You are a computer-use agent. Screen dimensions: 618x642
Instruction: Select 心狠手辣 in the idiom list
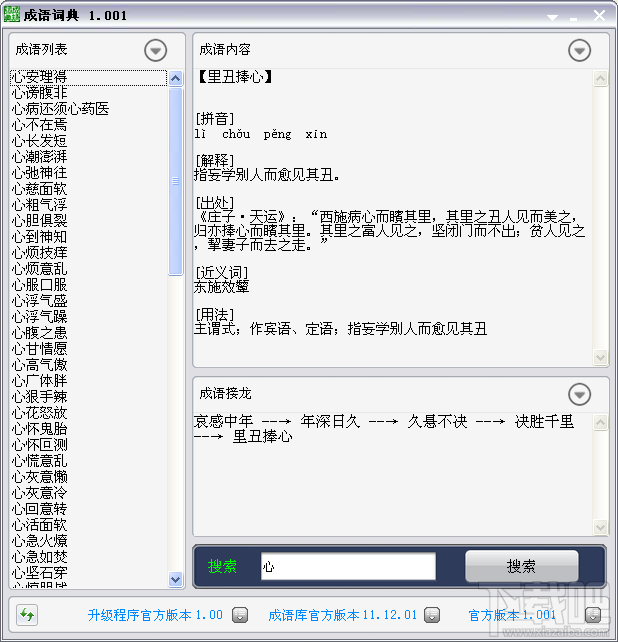click(x=40, y=397)
